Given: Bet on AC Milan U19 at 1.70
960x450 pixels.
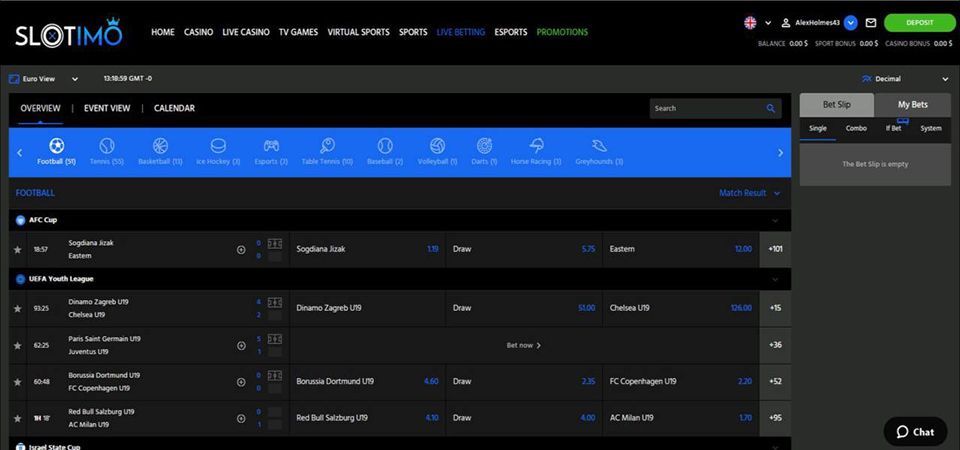Looking at the screenshot, I should pos(681,418).
